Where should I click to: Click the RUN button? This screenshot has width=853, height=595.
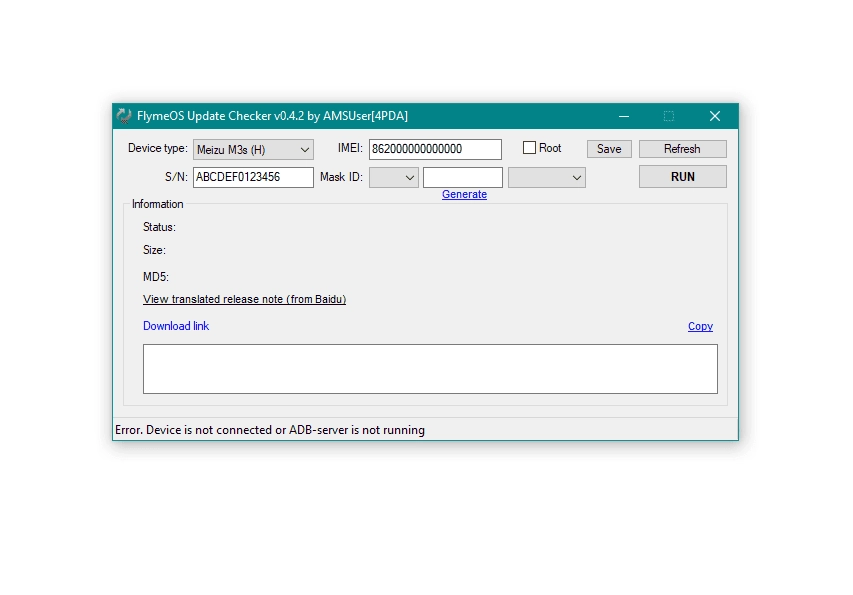pyautogui.click(x=682, y=177)
